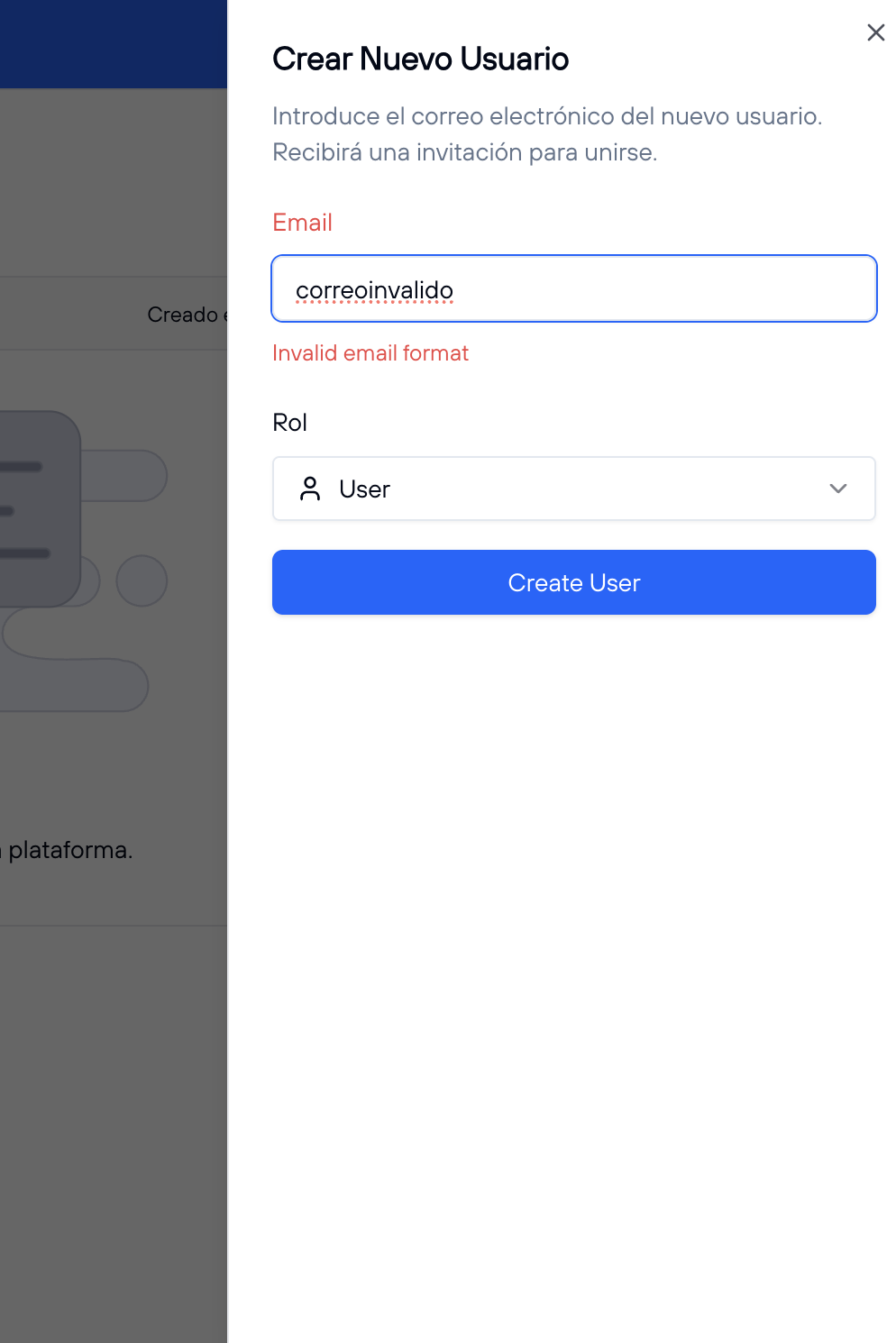The height and width of the screenshot is (1343, 896).
Task: Open the Rol dropdown
Action: pos(573,489)
